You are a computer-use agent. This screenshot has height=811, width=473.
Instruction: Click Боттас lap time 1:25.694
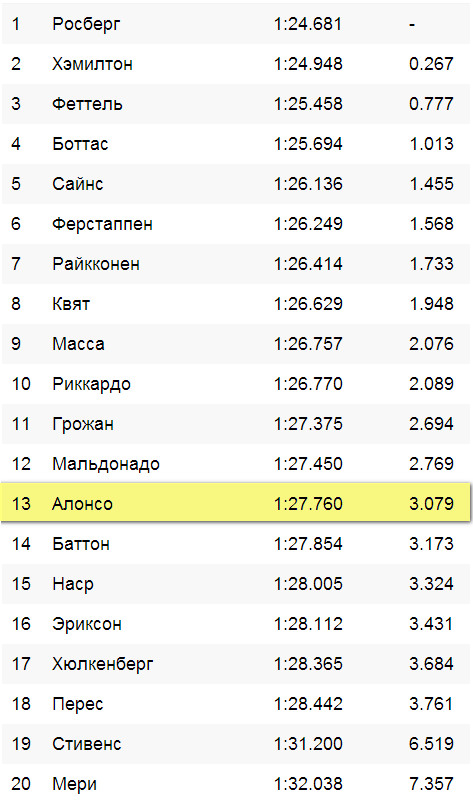pos(308,144)
